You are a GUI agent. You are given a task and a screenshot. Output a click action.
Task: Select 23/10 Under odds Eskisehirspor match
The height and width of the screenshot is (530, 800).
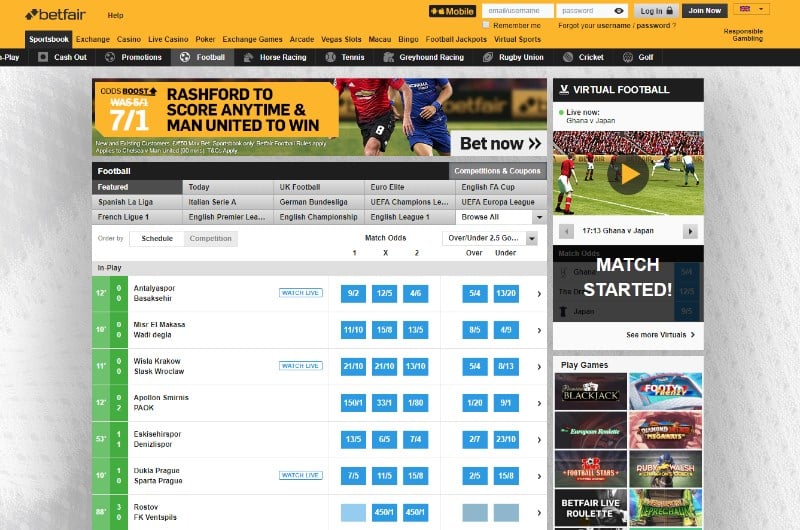pyautogui.click(x=506, y=439)
